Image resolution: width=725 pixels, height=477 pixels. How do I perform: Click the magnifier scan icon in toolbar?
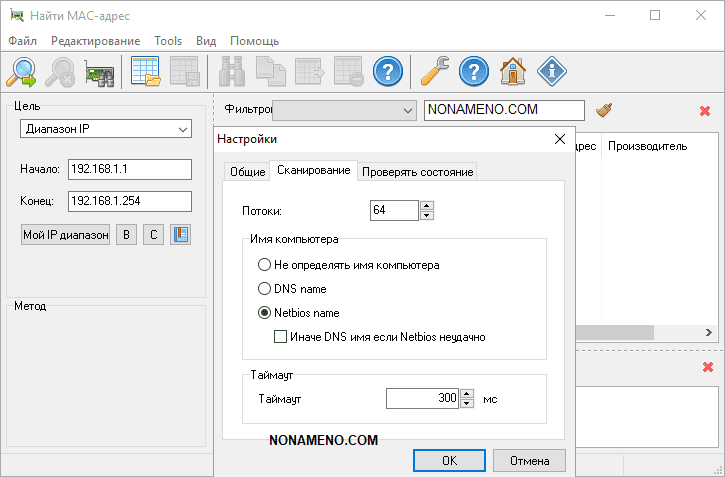21,72
